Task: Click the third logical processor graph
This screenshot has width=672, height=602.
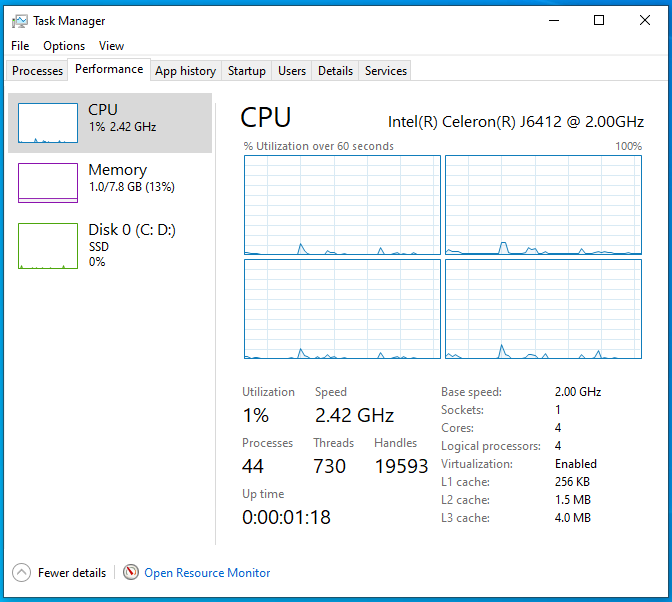Action: point(342,309)
